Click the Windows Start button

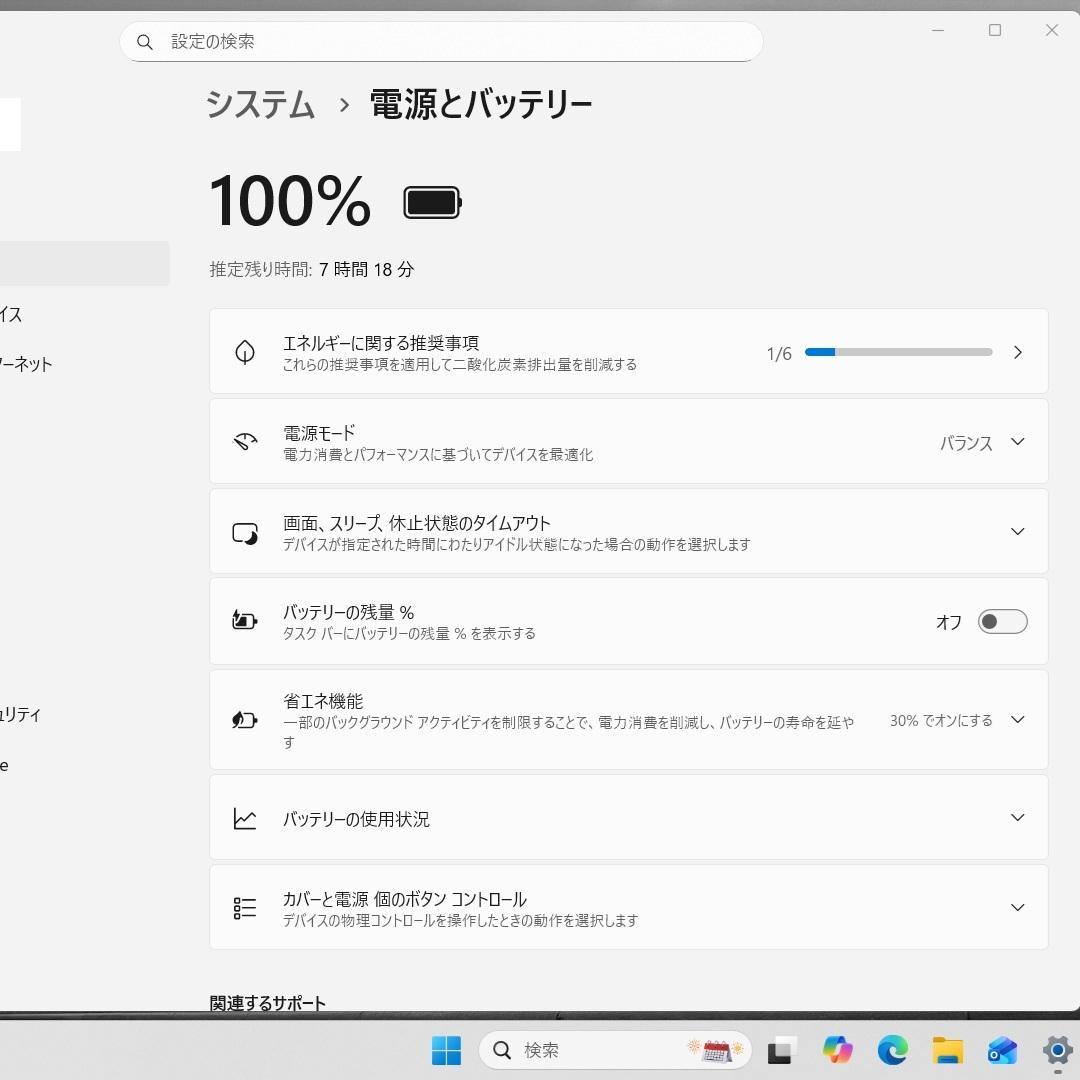[446, 1050]
